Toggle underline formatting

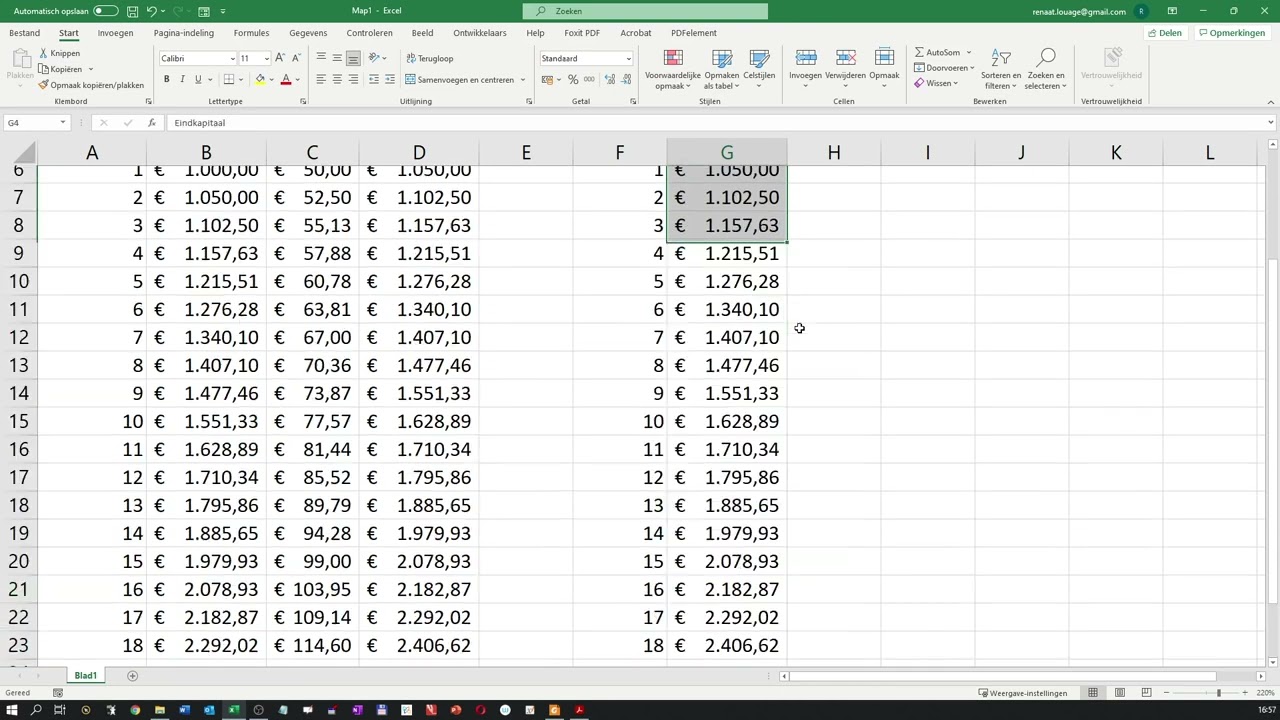coord(198,79)
